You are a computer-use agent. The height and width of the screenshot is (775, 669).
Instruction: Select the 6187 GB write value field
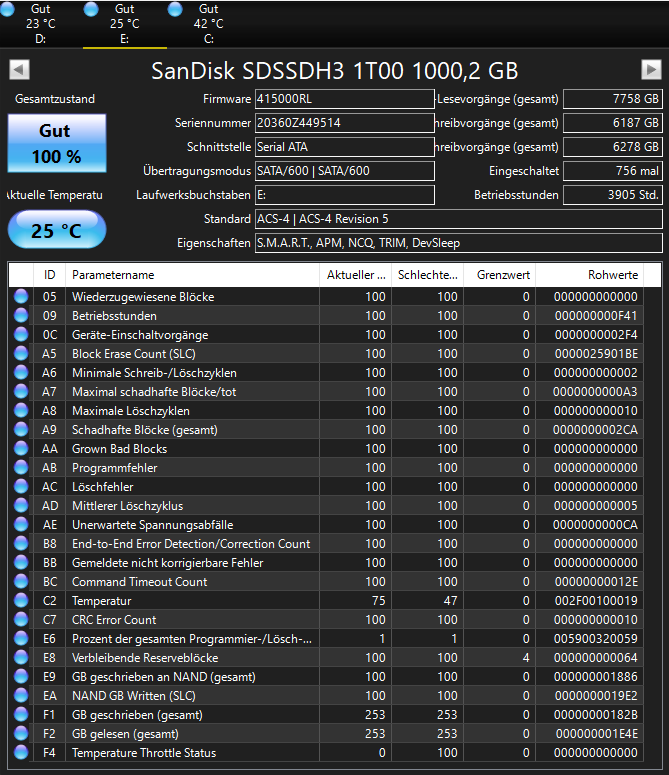pyautogui.click(x=613, y=123)
